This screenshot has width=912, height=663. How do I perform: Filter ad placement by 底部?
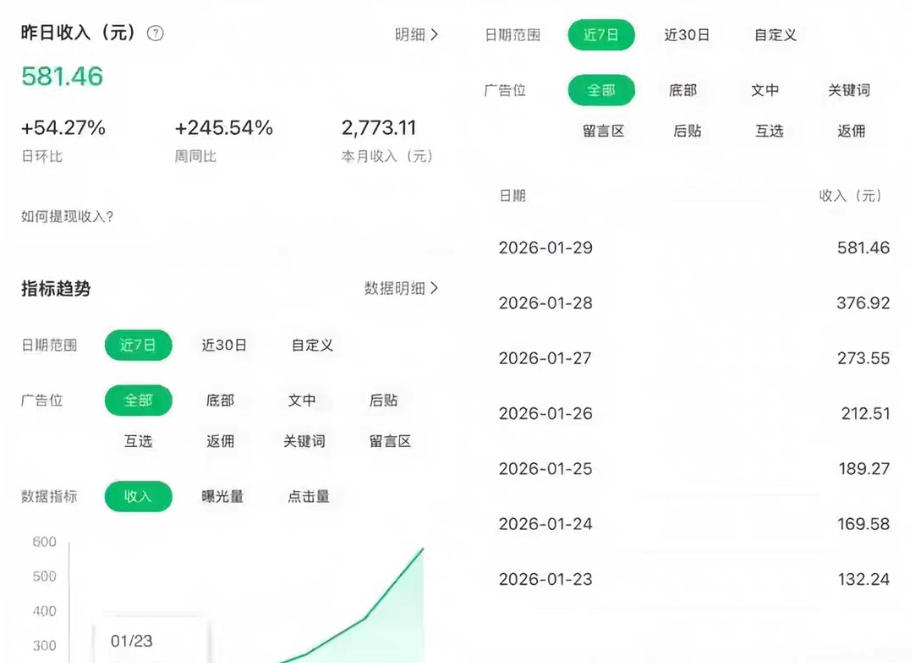click(x=221, y=401)
